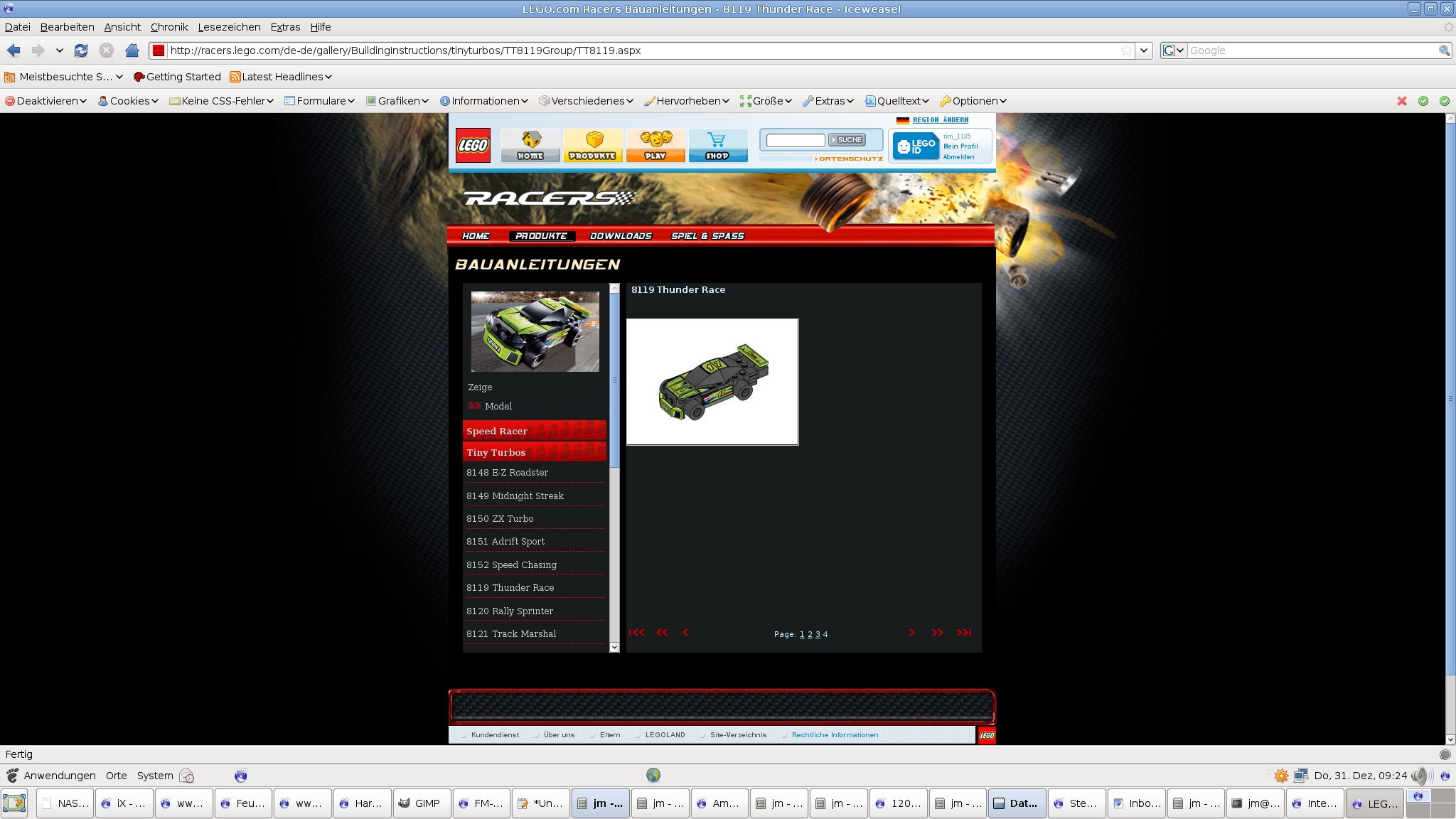Click the REGION ÄNDERN link
The width and height of the screenshot is (1456, 819).
tap(941, 120)
